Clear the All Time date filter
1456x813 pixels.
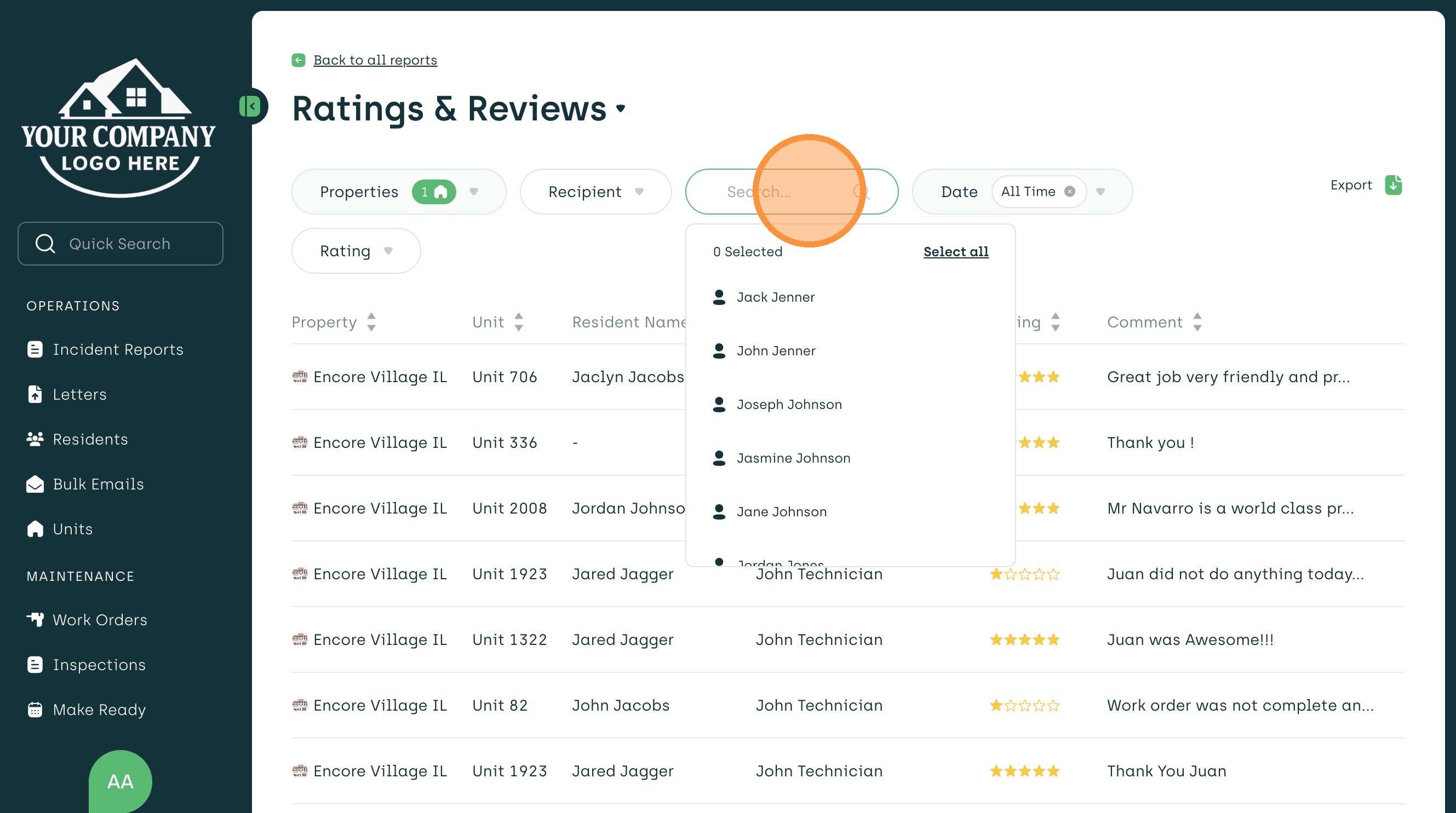pyautogui.click(x=1069, y=192)
